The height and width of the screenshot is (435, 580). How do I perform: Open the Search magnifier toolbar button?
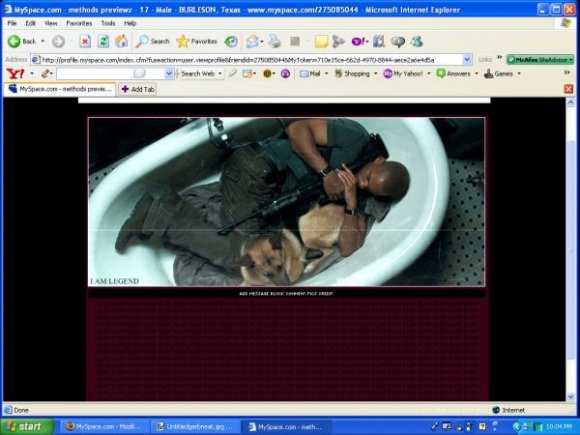152,41
